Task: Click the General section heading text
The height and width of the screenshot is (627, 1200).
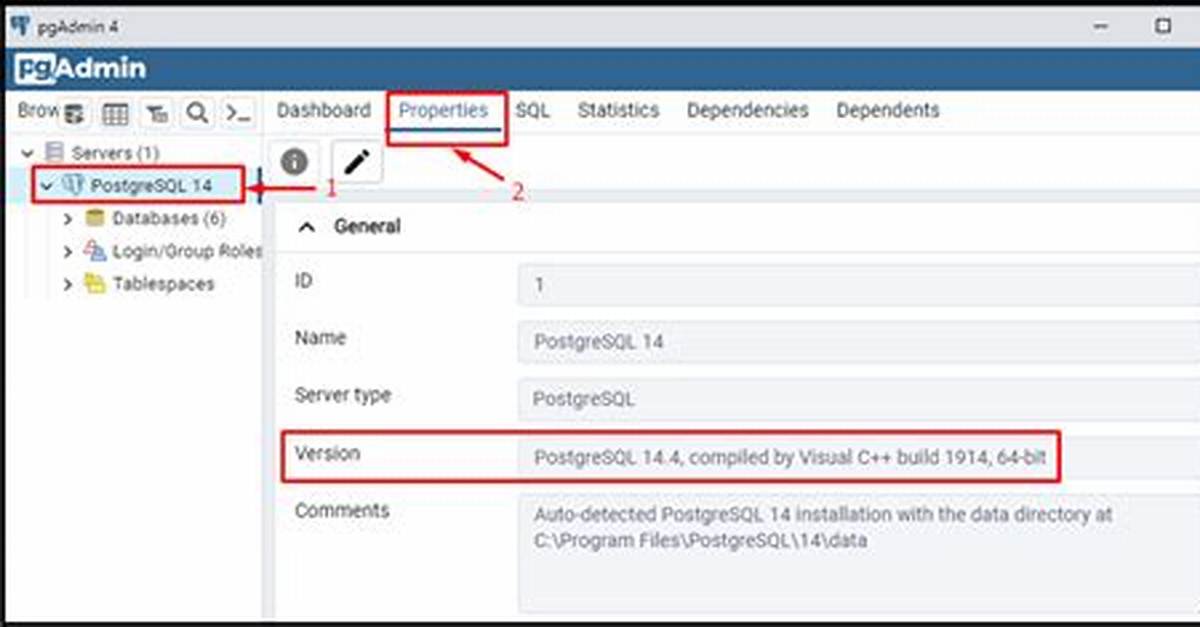Action: [367, 227]
